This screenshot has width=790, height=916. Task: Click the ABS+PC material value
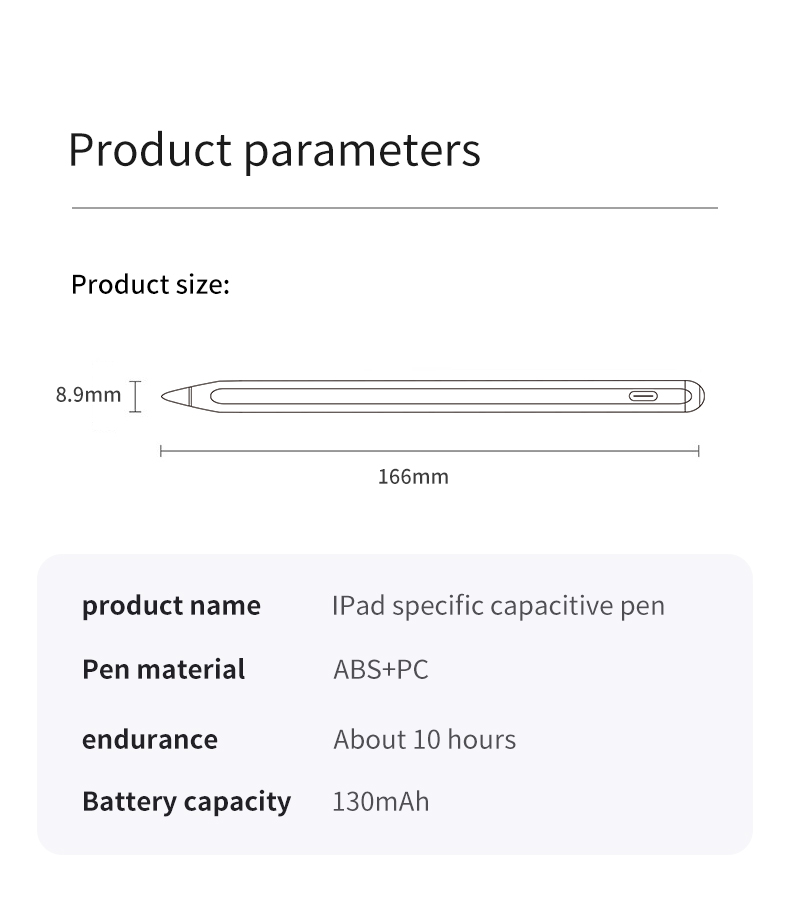380,669
